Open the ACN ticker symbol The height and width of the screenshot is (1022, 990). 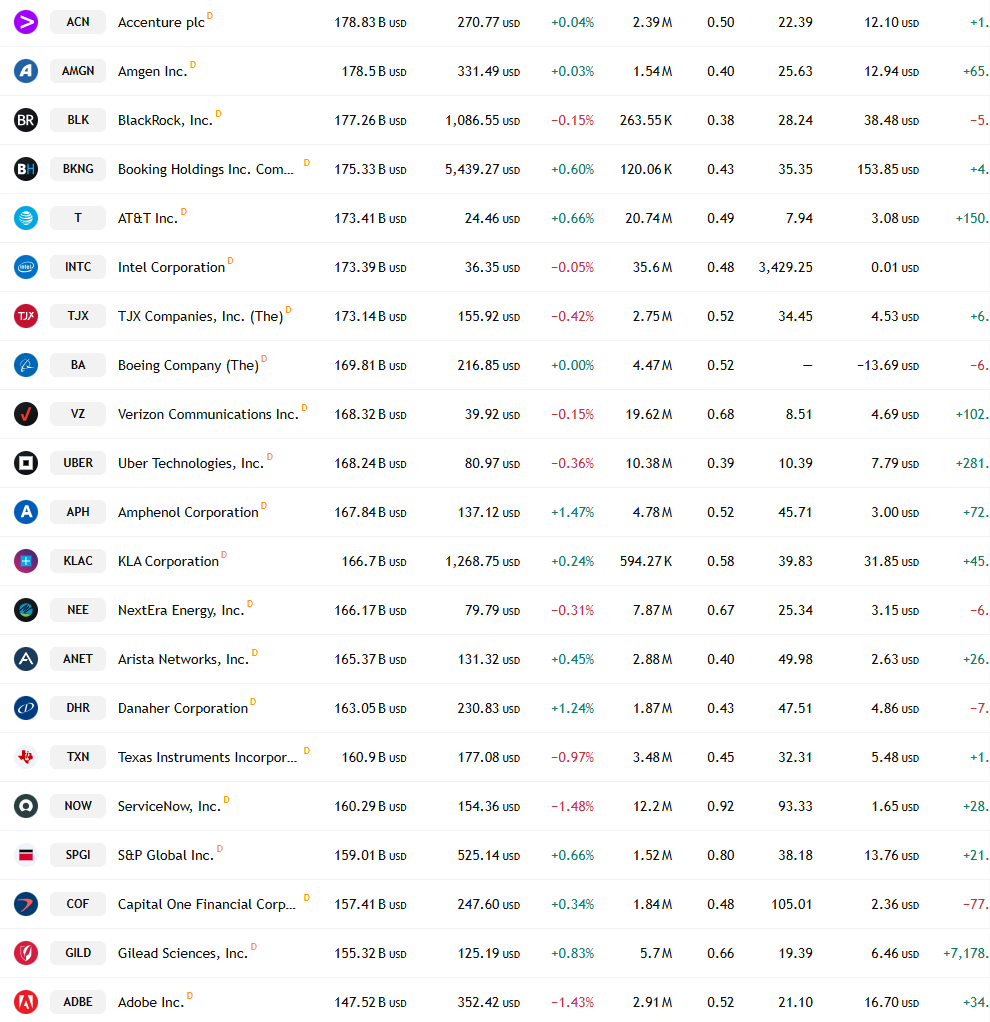[78, 22]
